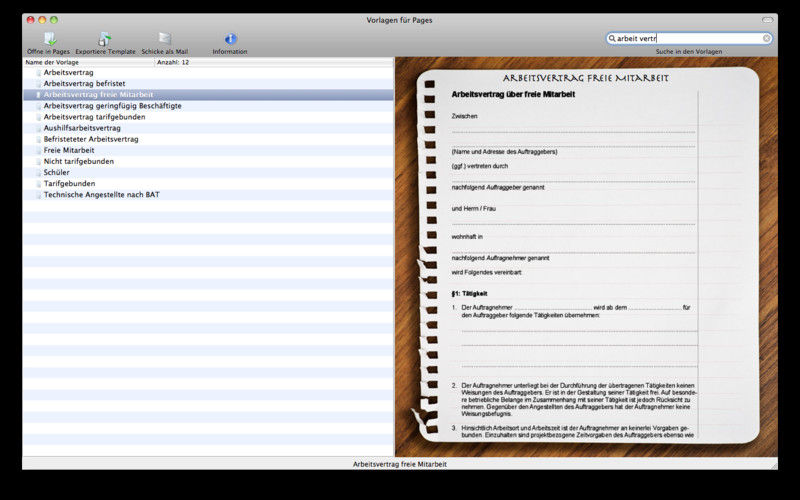Select the Aushilfsarbeitsvertrag row

208,128
